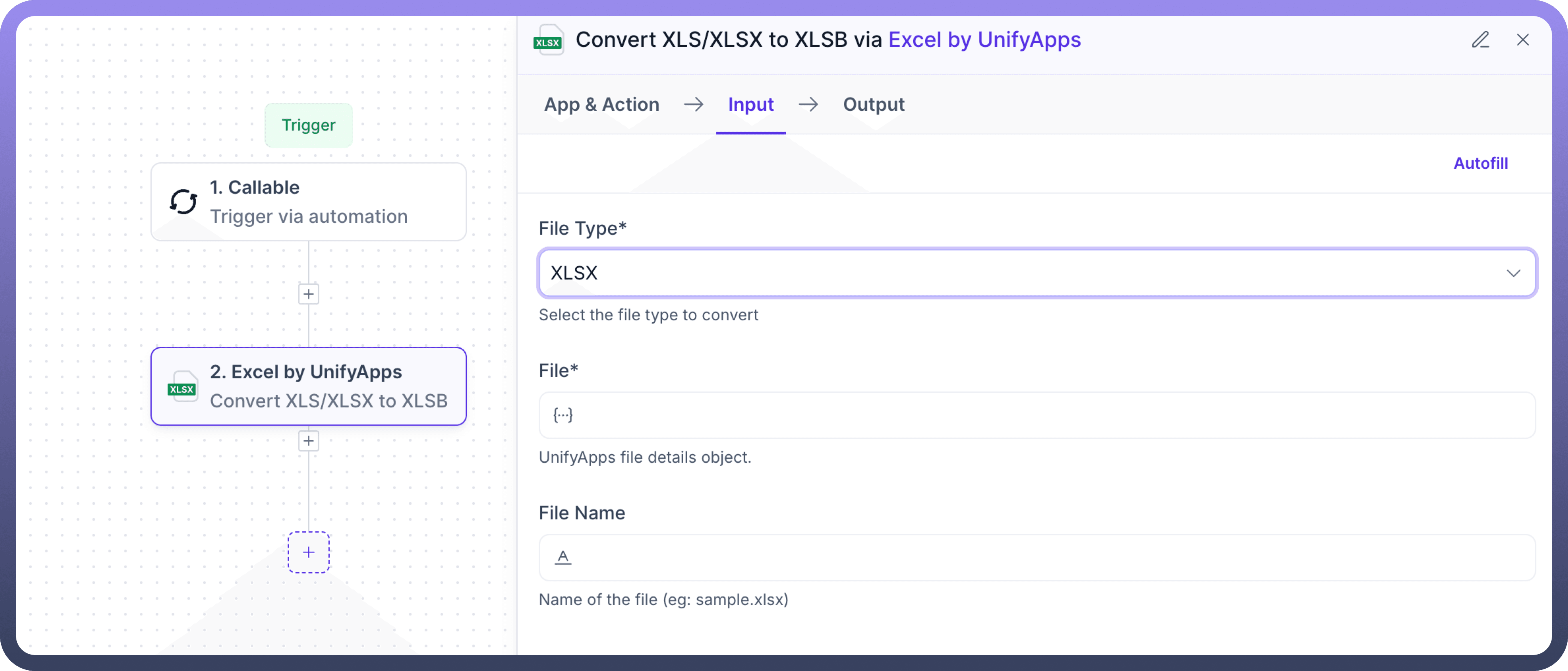Click the Autofill link

[1480, 163]
